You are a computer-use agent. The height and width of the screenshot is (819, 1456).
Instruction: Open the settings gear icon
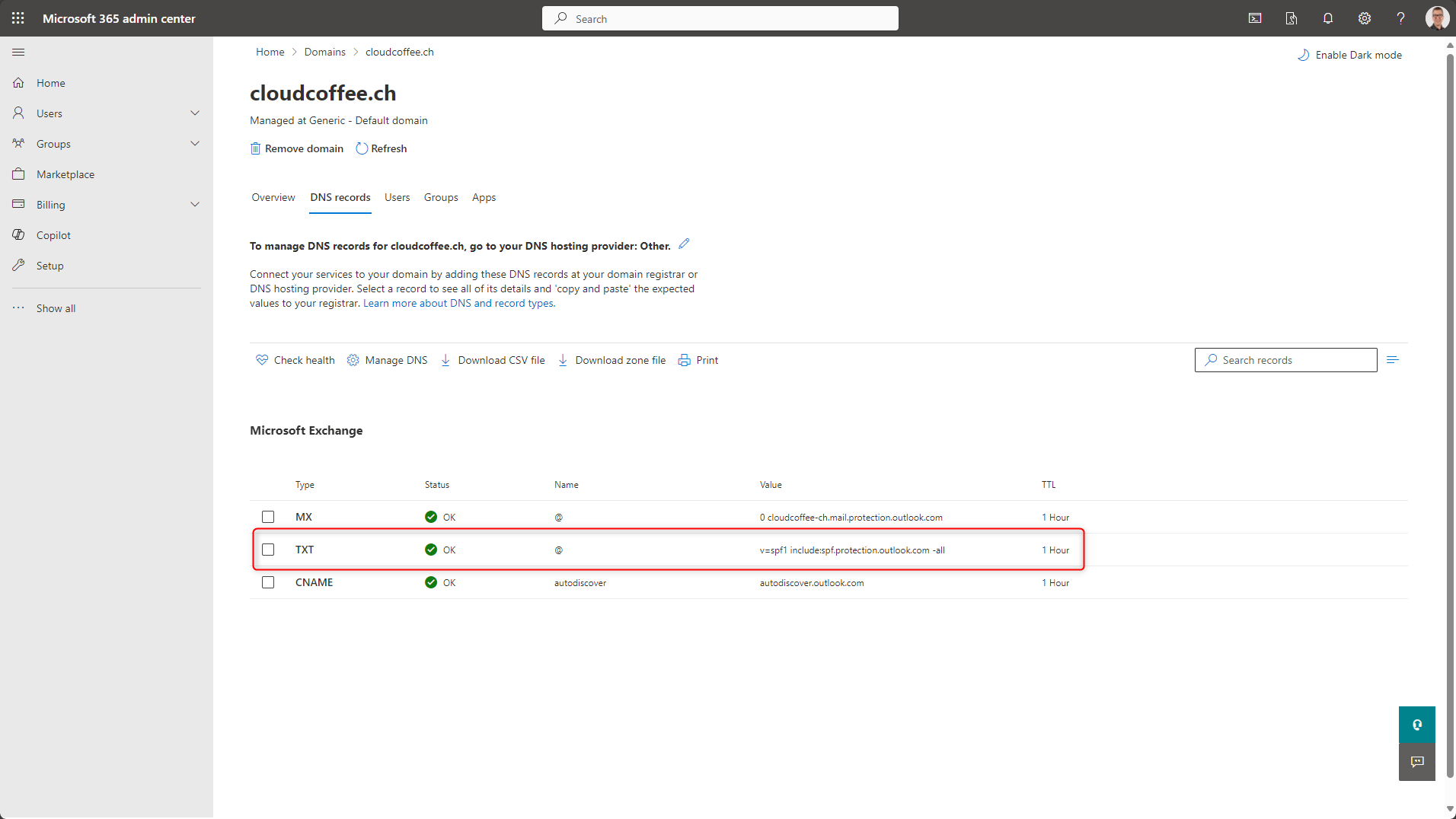[1364, 18]
